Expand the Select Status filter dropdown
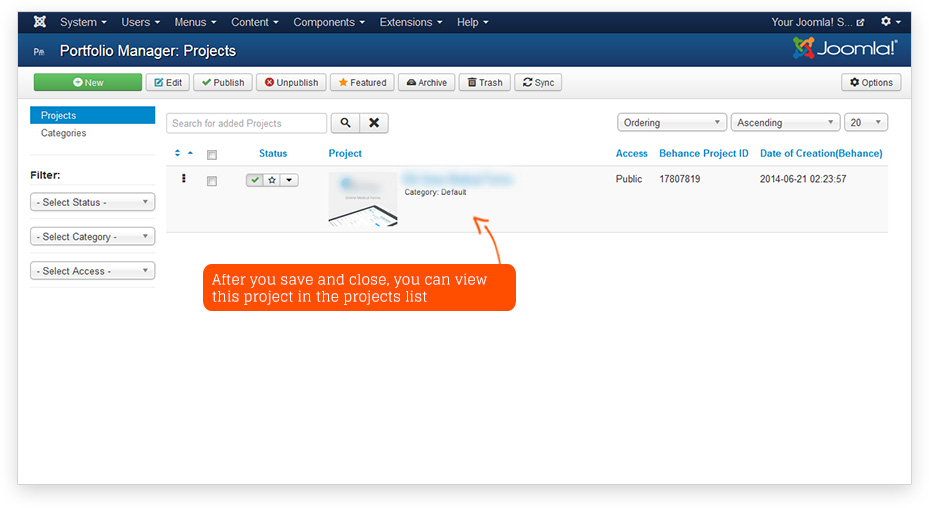This screenshot has height=508, width=929. click(93, 202)
